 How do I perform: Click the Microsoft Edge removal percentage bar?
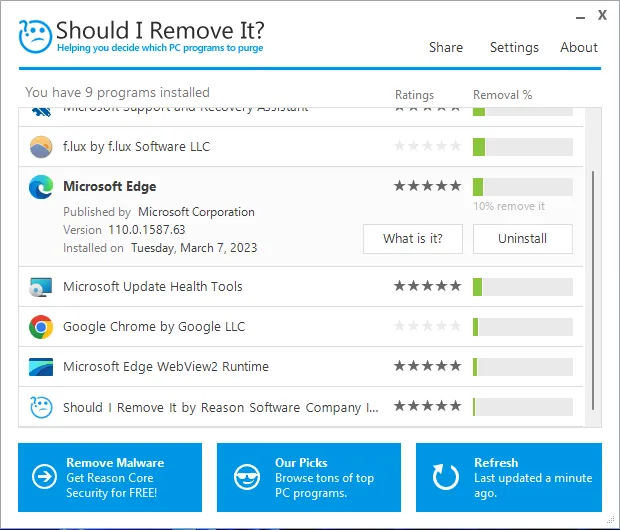(523, 187)
